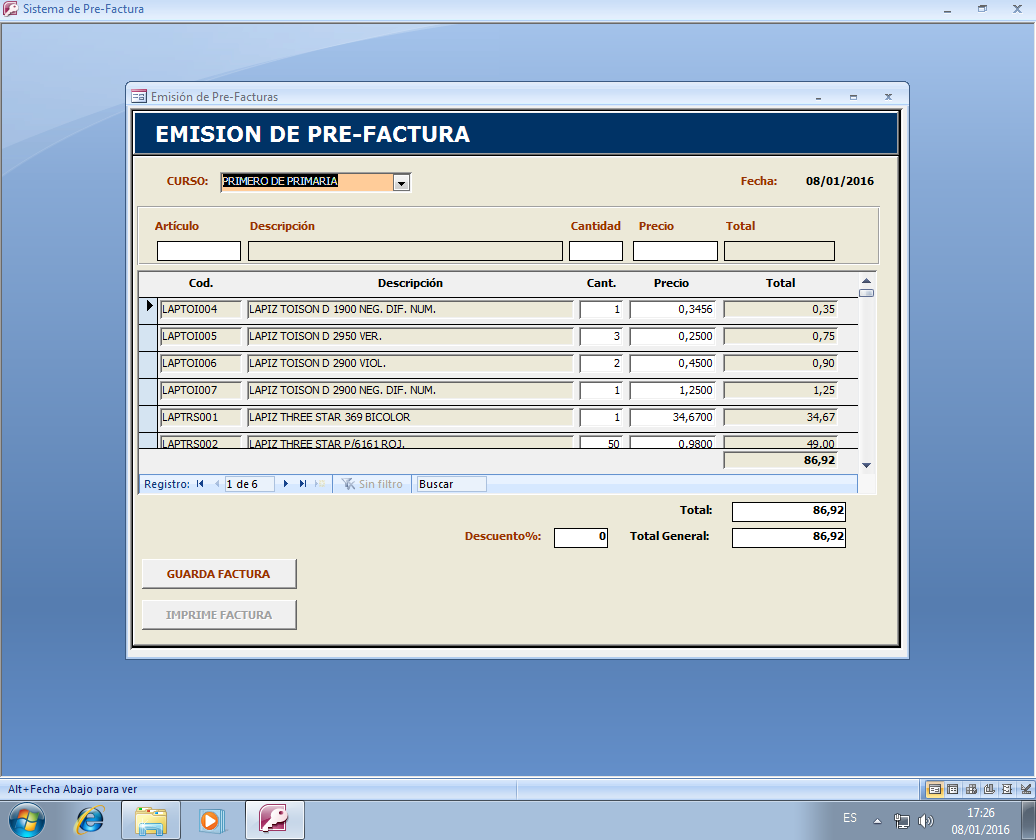Open Windows Media Player from the taskbar
1036x840 pixels.
[x=213, y=818]
